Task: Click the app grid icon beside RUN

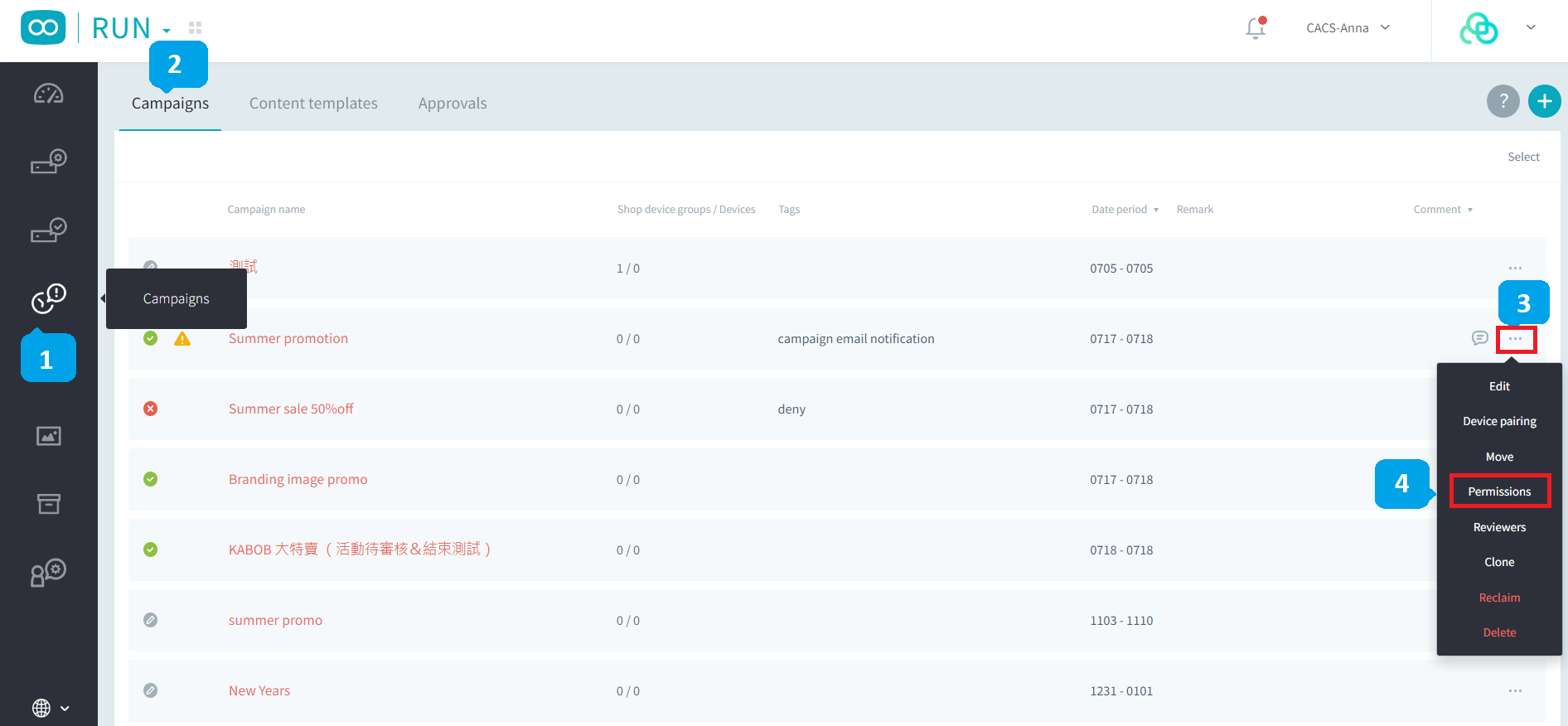Action: [195, 28]
